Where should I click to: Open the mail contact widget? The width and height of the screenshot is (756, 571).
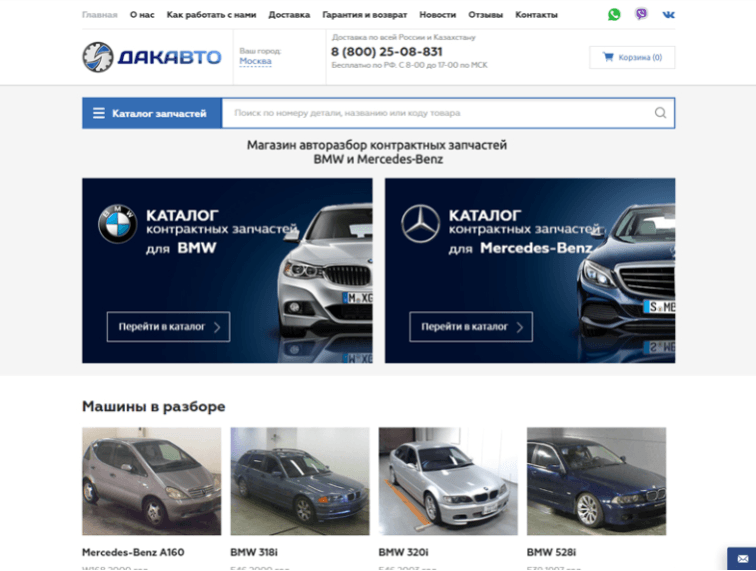coord(742,558)
